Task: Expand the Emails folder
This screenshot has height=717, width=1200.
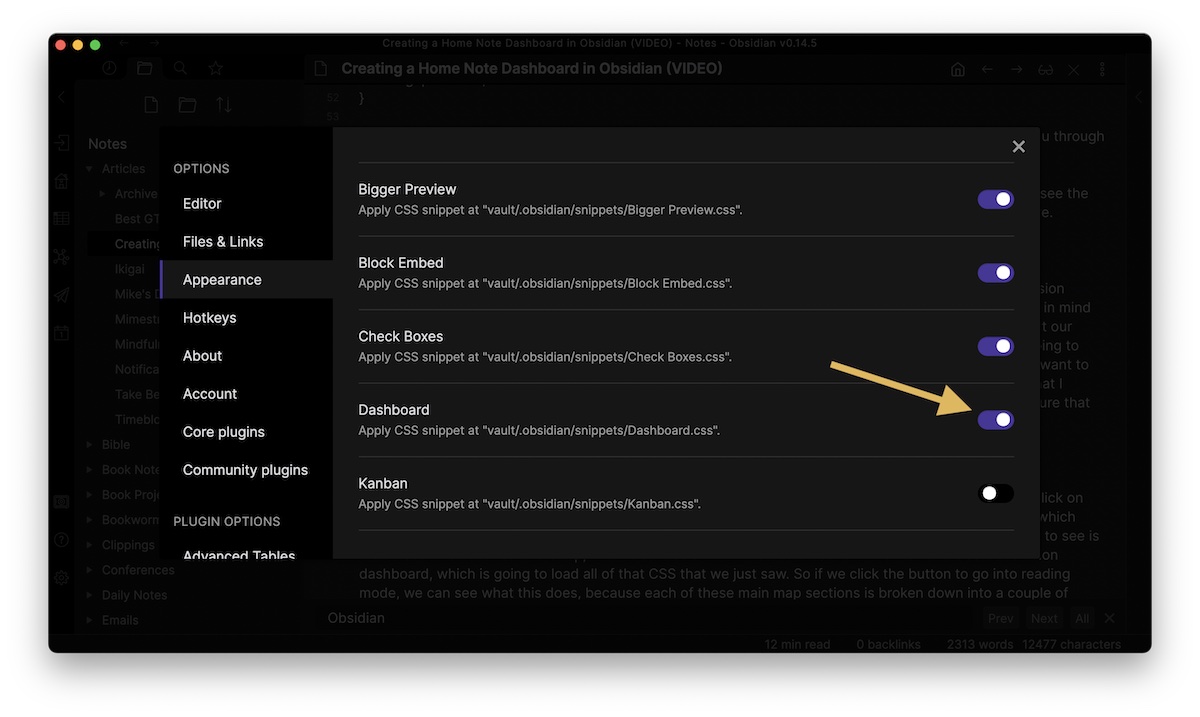Action: pyautogui.click(x=90, y=620)
